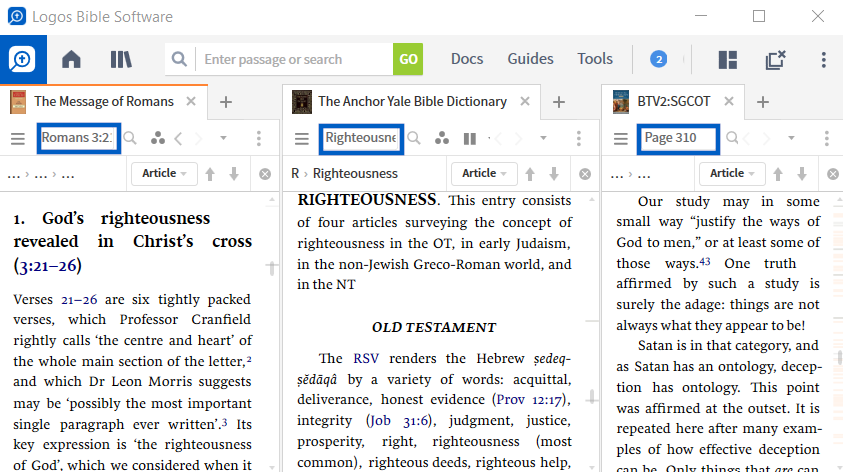Open Article dropdown in Message of Romans
This screenshot has height=472, width=843.
click(x=164, y=173)
